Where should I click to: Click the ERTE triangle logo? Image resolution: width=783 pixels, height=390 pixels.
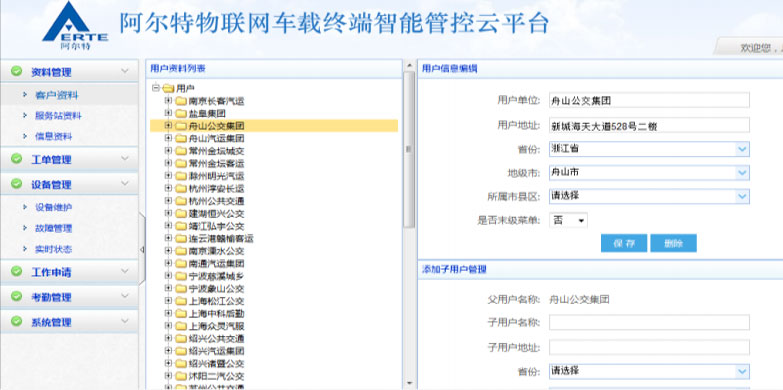click(x=75, y=25)
